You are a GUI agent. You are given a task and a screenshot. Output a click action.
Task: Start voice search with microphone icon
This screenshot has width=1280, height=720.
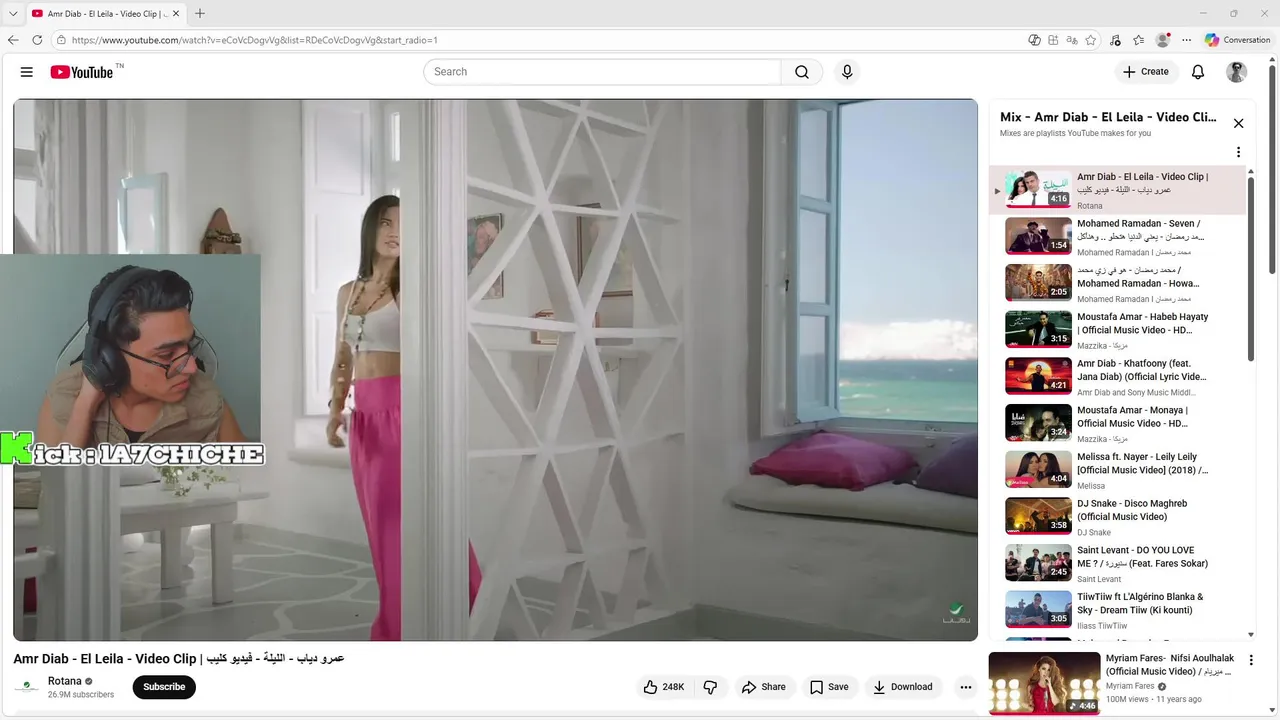[847, 72]
